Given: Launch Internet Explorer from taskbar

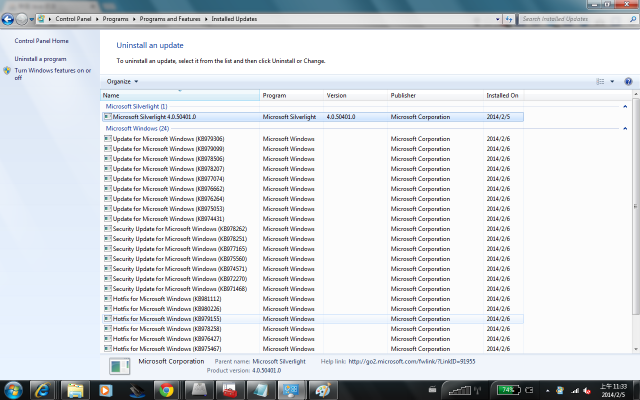Looking at the screenshot, I should [42, 390].
